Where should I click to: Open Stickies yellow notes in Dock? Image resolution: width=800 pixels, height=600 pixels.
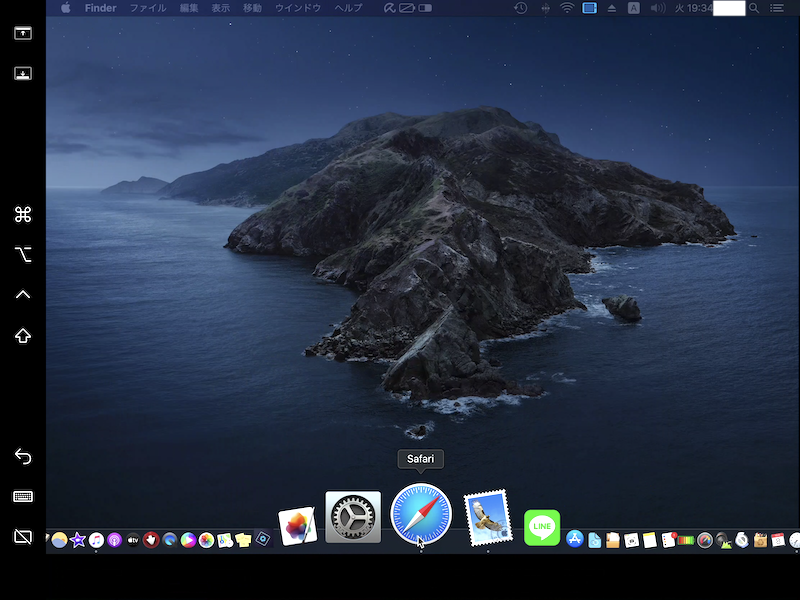point(243,540)
